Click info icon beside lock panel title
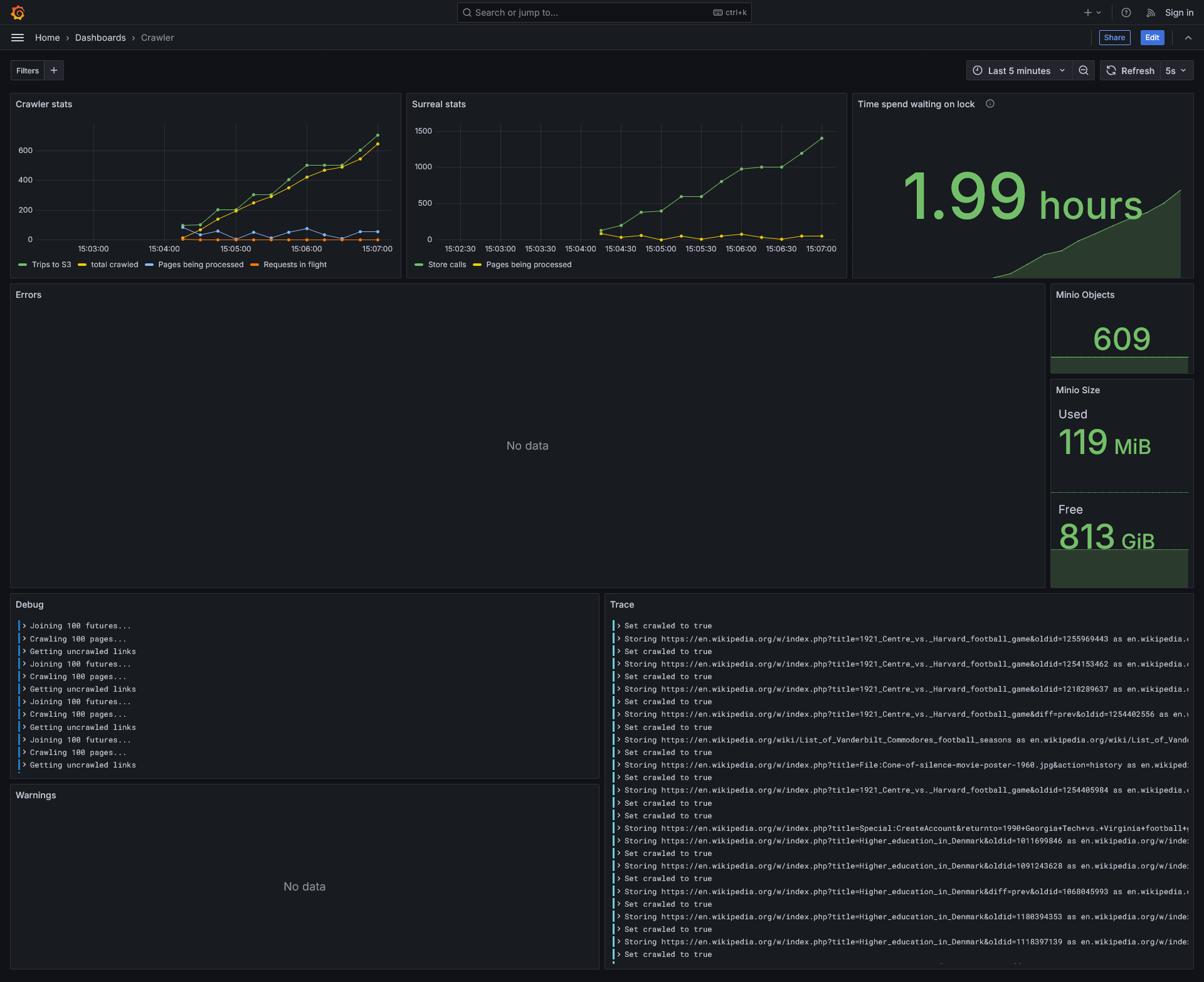 [990, 104]
